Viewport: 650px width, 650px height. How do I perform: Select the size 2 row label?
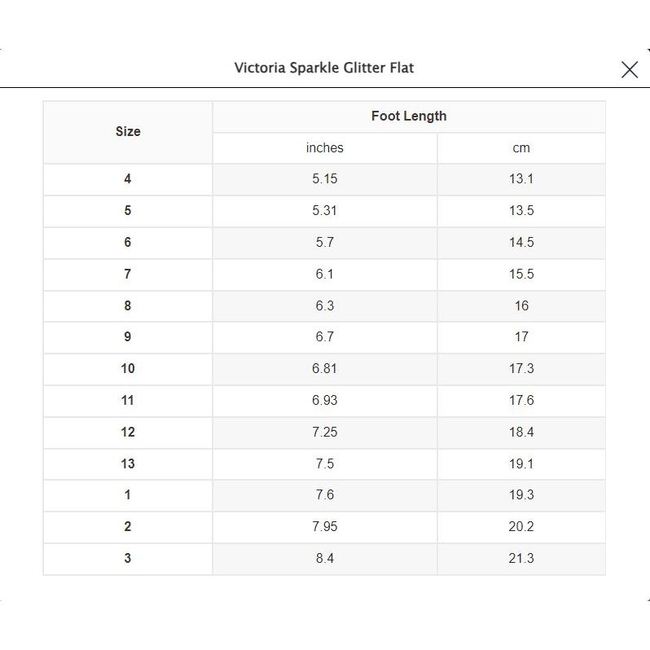128,527
